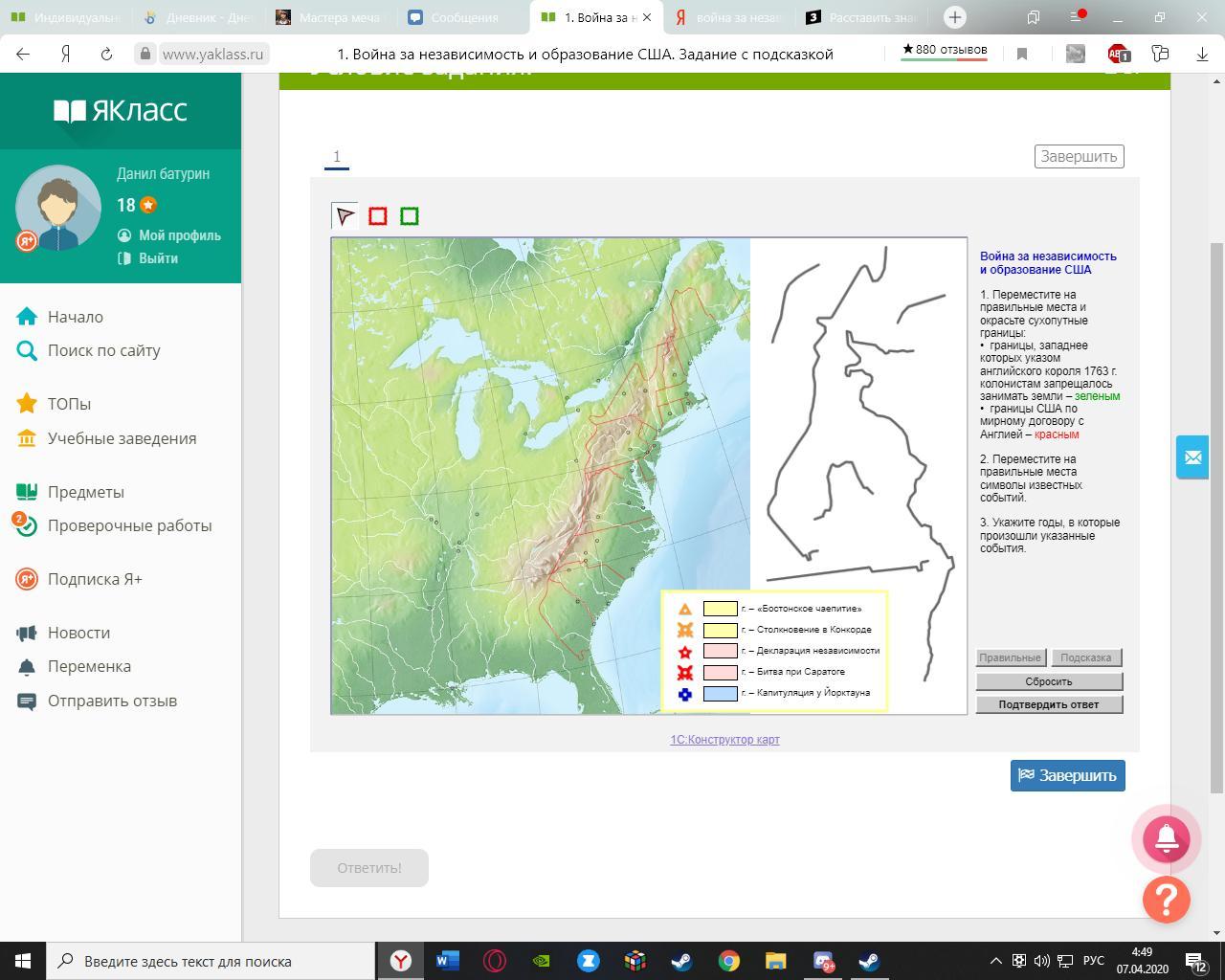Open the 1С:Конструктор карт link

[x=724, y=740]
